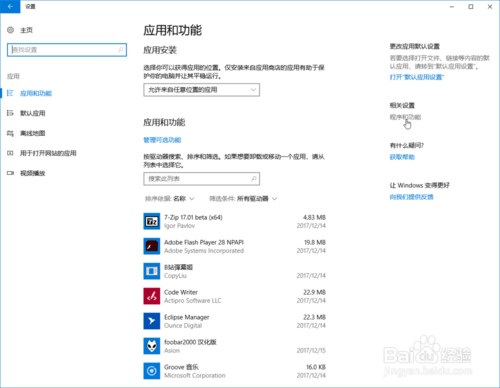Click the 向我们提供反馈 link
500x388 pixels.
(x=411, y=197)
